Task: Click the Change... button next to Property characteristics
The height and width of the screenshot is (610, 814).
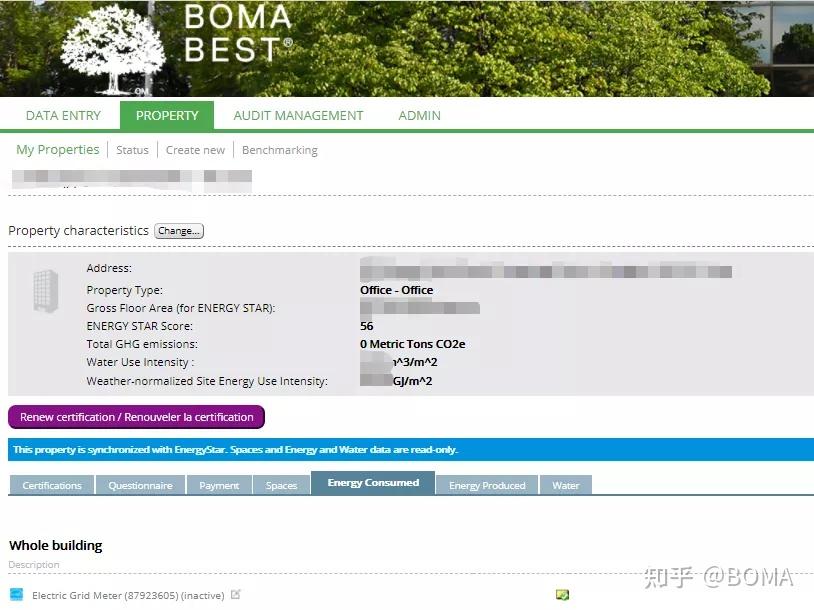Action: pyautogui.click(x=178, y=231)
